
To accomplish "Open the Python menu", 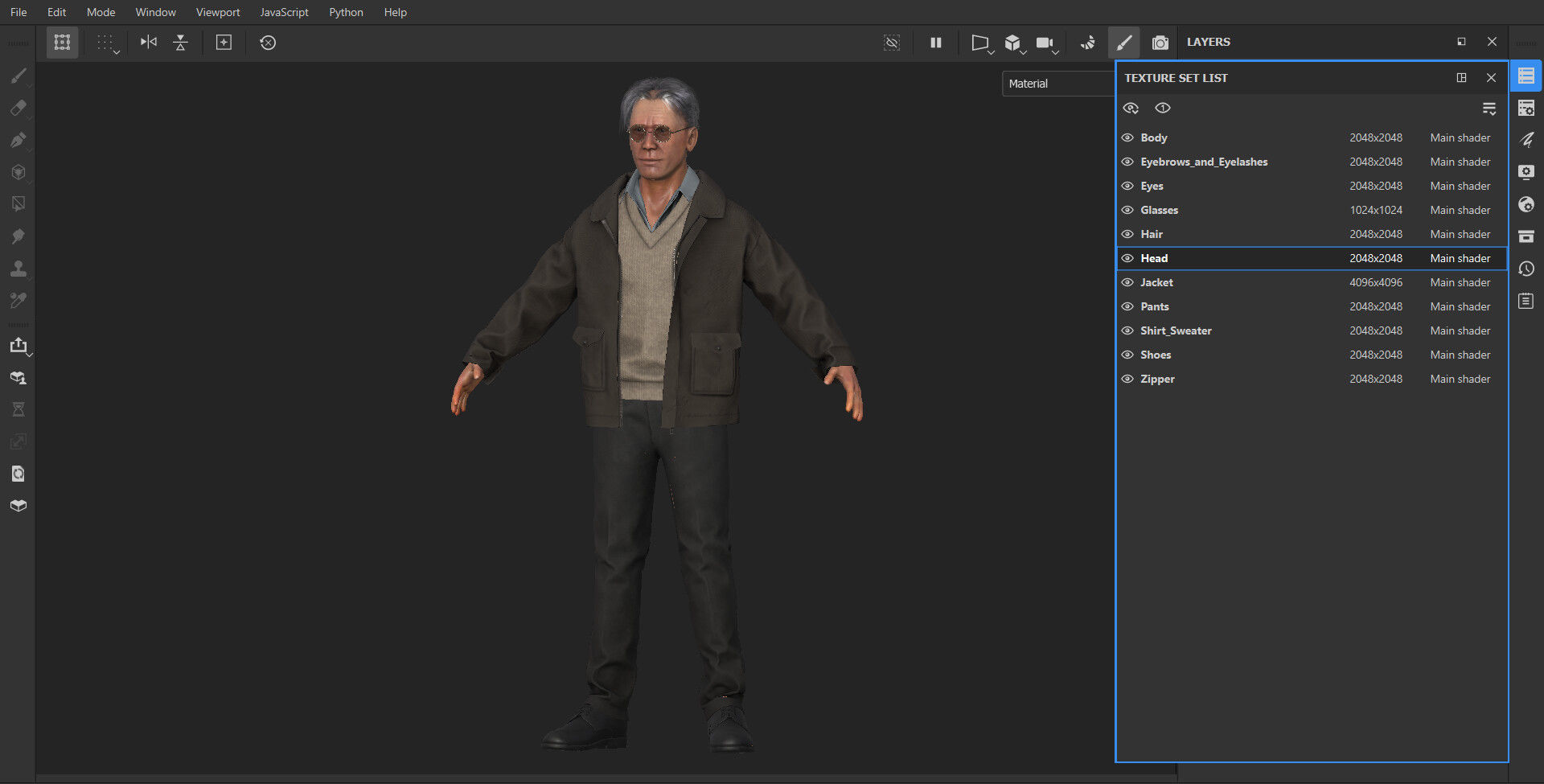I will [x=346, y=12].
